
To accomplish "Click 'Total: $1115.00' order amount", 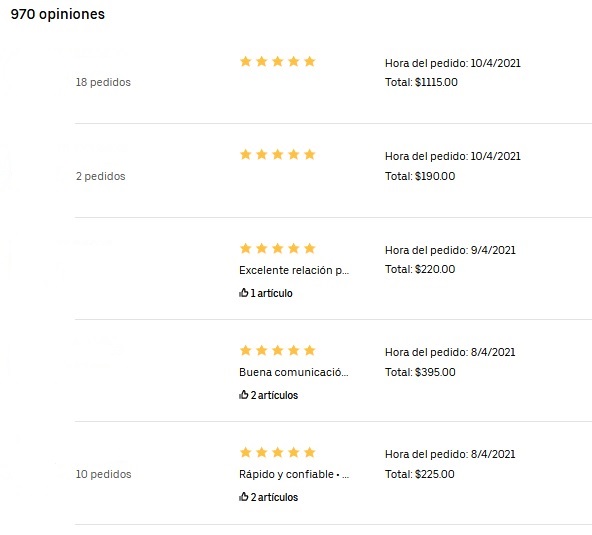I will [x=421, y=82].
